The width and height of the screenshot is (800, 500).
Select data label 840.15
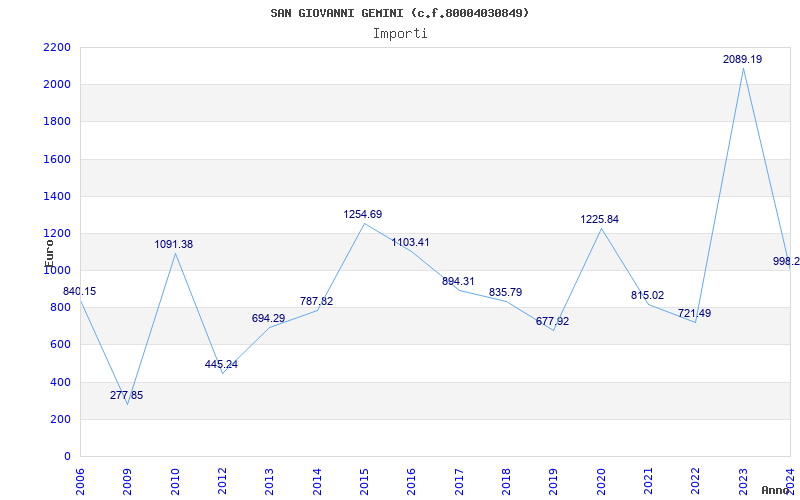[80, 291]
